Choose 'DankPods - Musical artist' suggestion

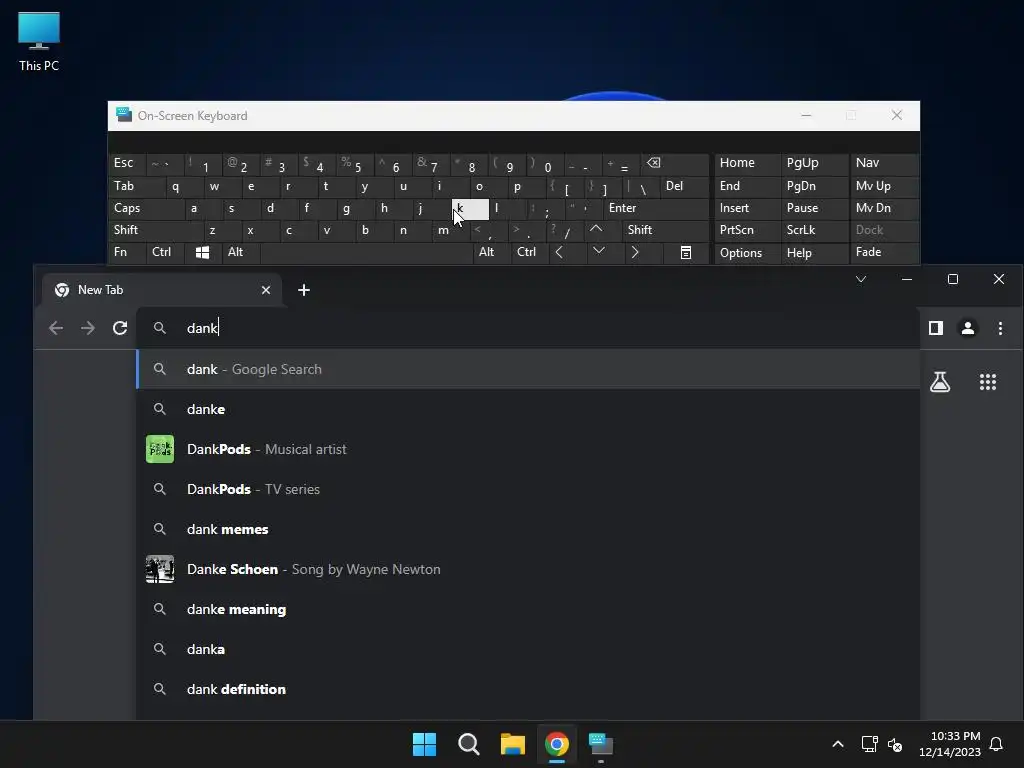(528, 449)
